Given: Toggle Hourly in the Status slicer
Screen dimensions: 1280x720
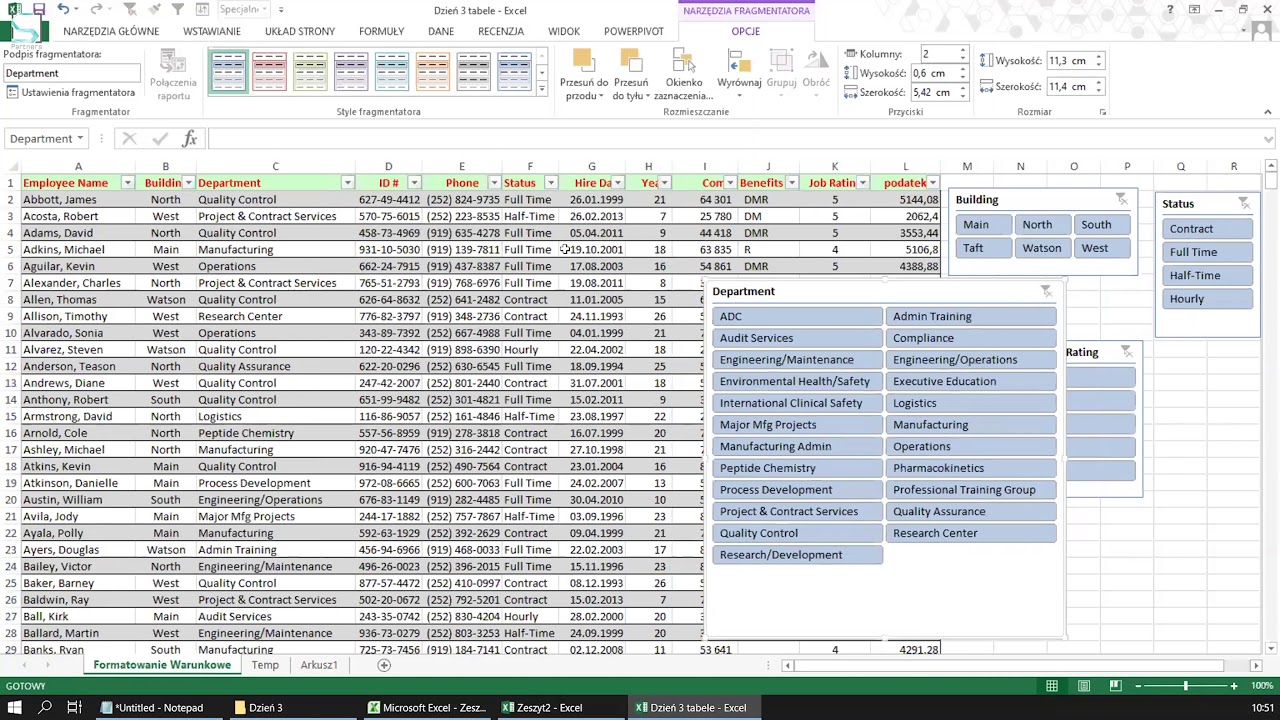Looking at the screenshot, I should point(1207,299).
